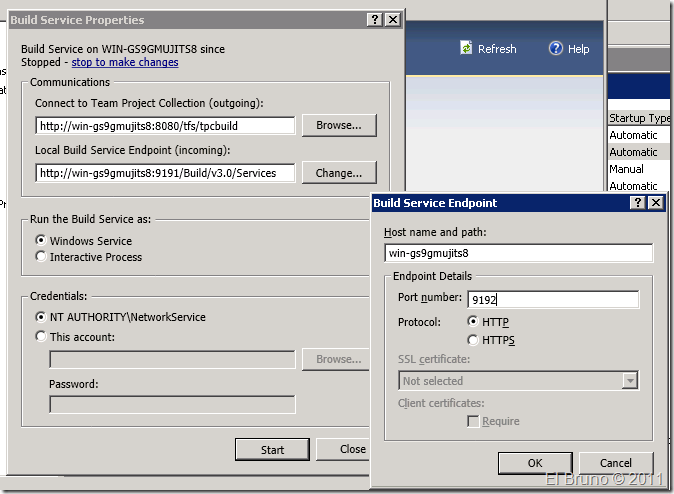
Task: Click the Build Service Properties help question mark
Action: [374, 19]
